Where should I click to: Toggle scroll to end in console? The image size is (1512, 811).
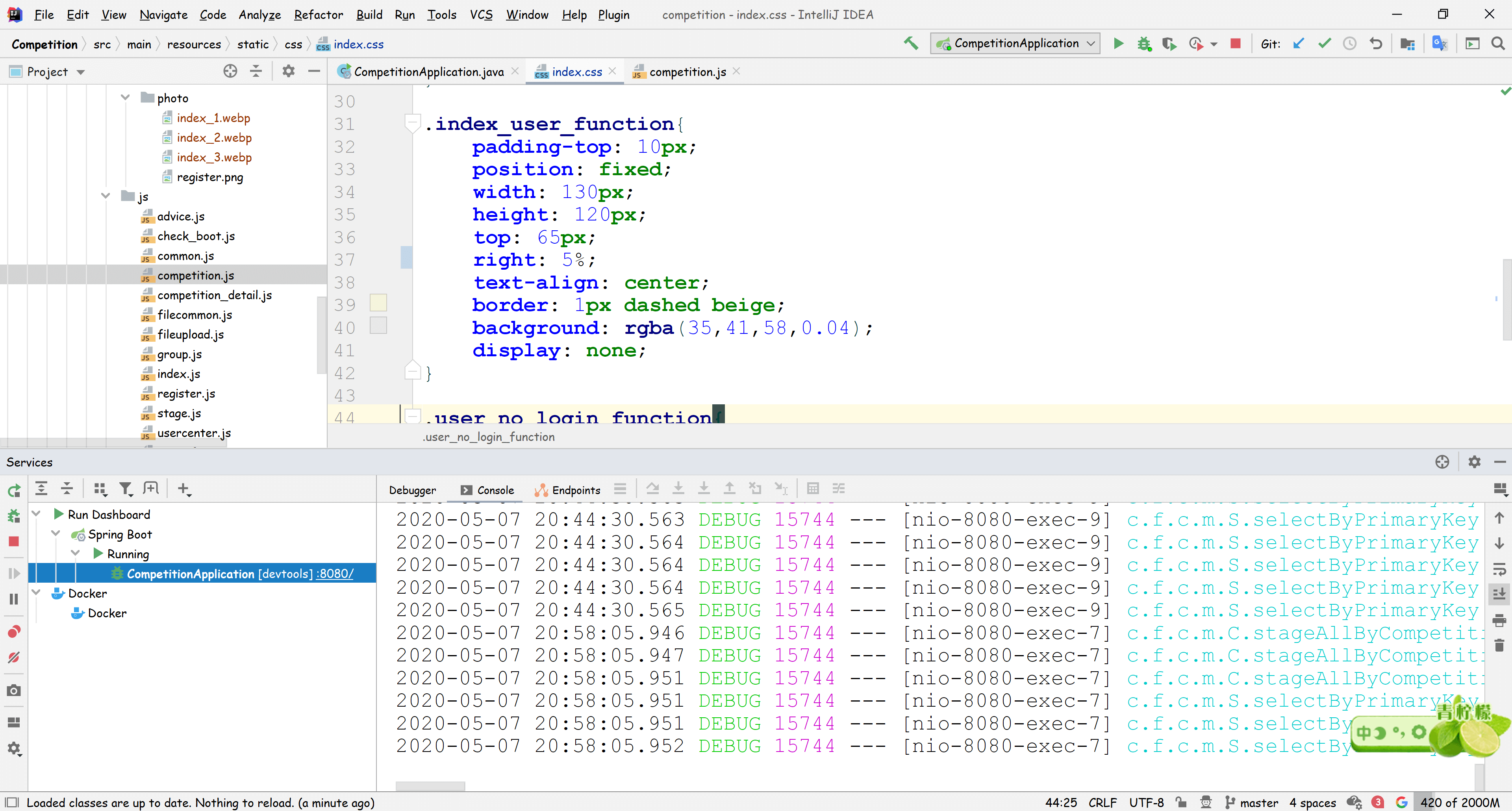pos(1499,594)
